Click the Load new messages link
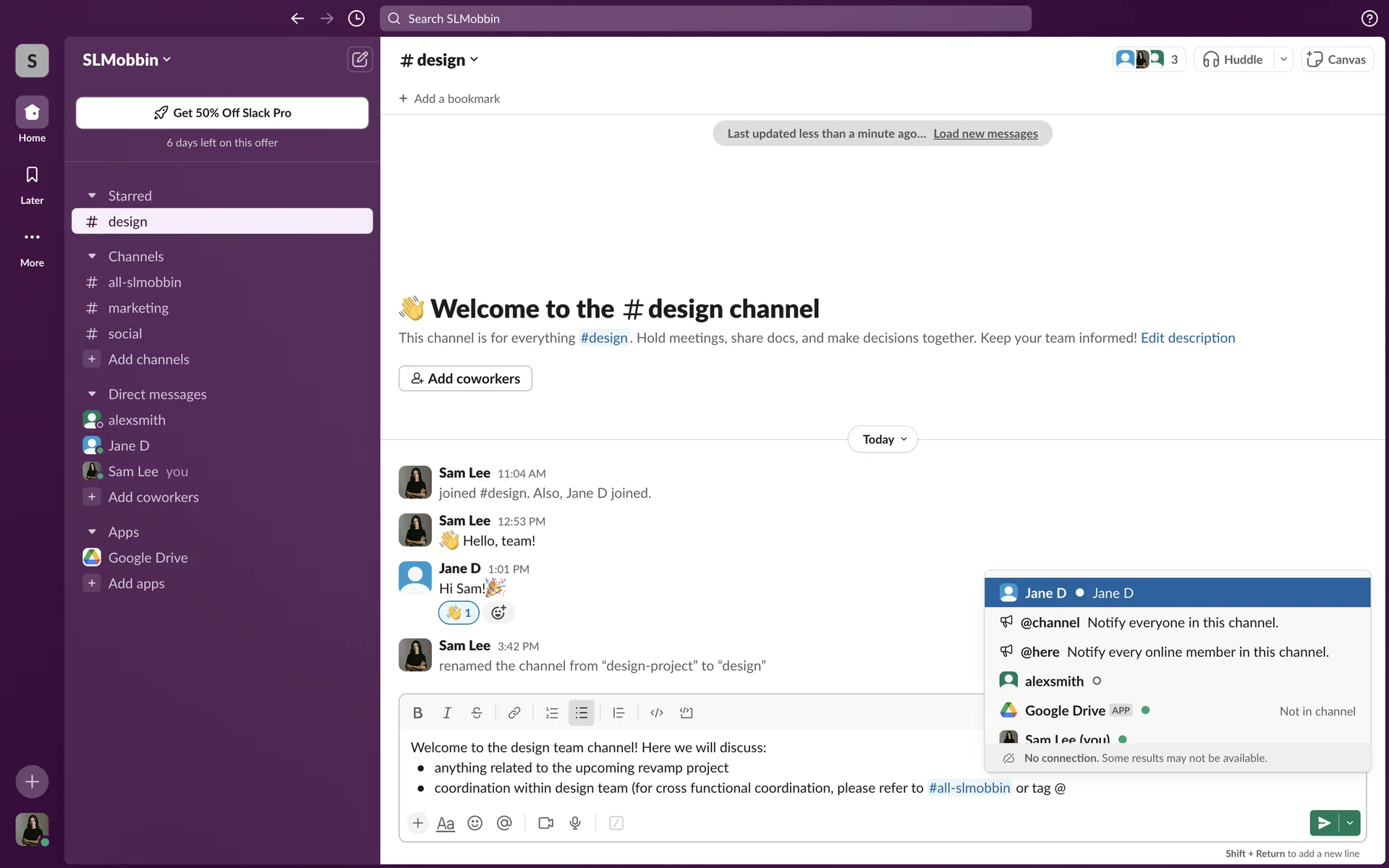The width and height of the screenshot is (1389, 868). (x=985, y=134)
